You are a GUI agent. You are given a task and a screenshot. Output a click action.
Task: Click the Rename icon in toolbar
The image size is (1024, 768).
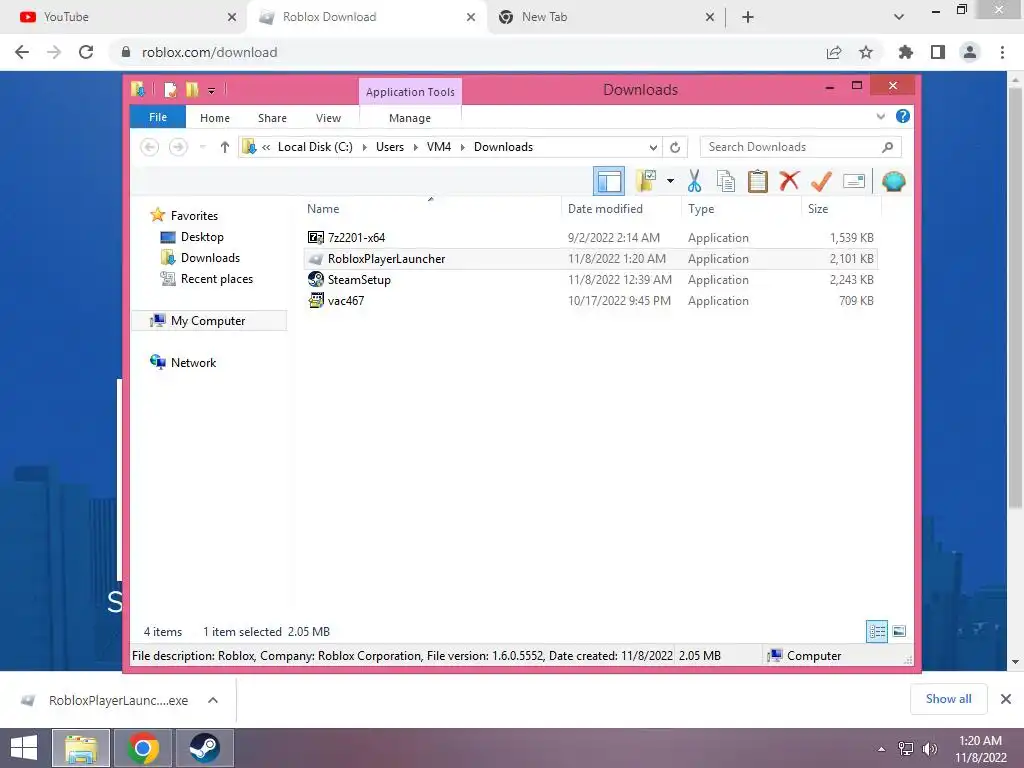click(854, 181)
